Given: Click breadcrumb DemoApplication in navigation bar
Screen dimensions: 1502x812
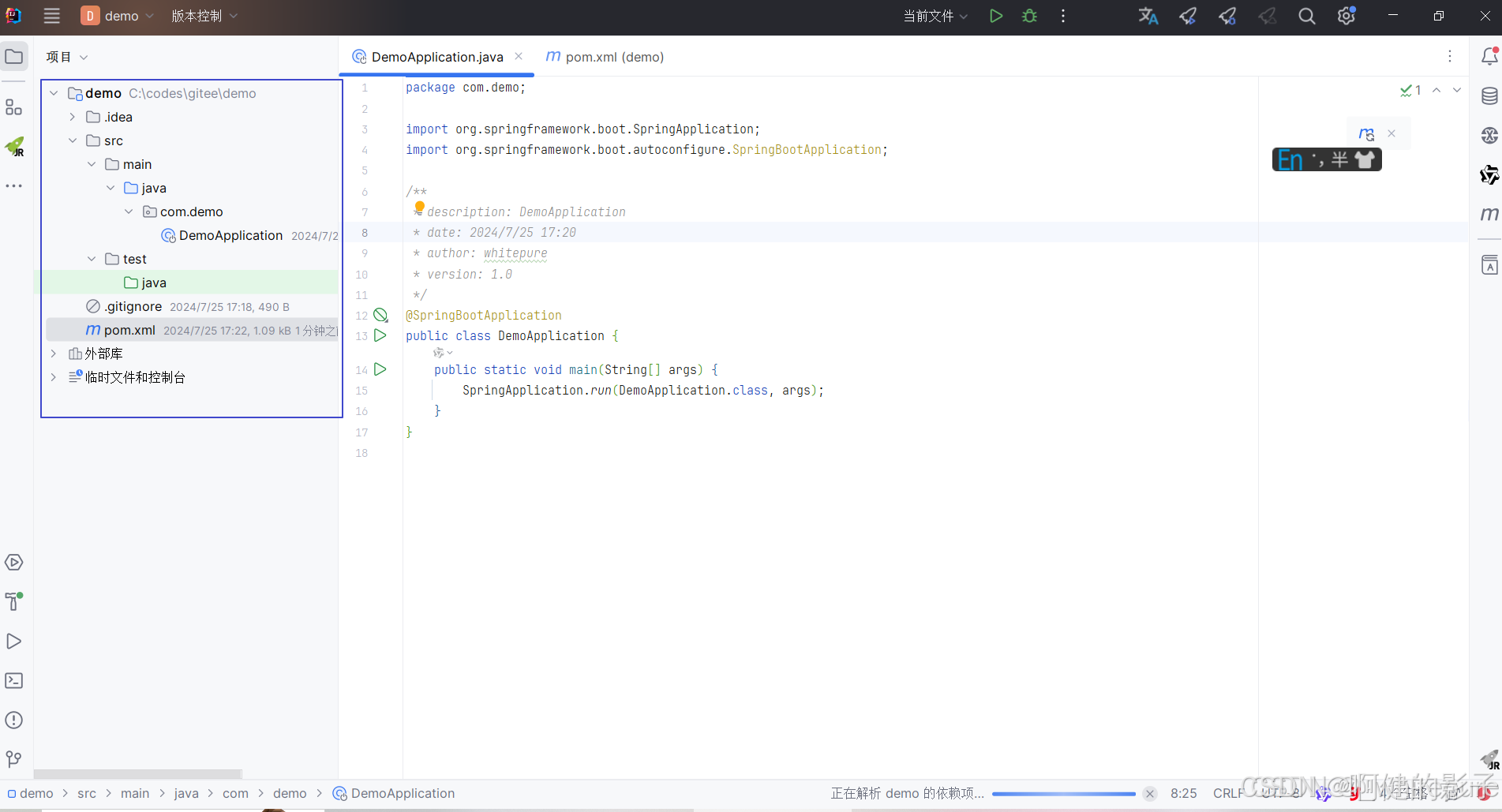Looking at the screenshot, I should pos(394,794).
